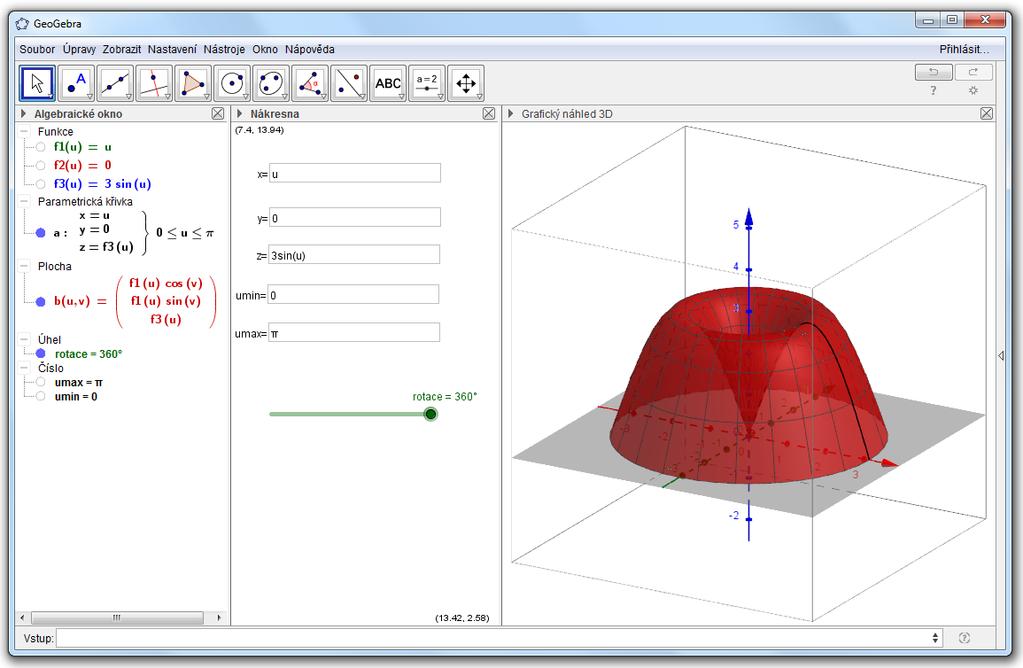Viewport: 1023px width, 668px height.
Task: Select the ABC text tool
Action: click(x=388, y=84)
